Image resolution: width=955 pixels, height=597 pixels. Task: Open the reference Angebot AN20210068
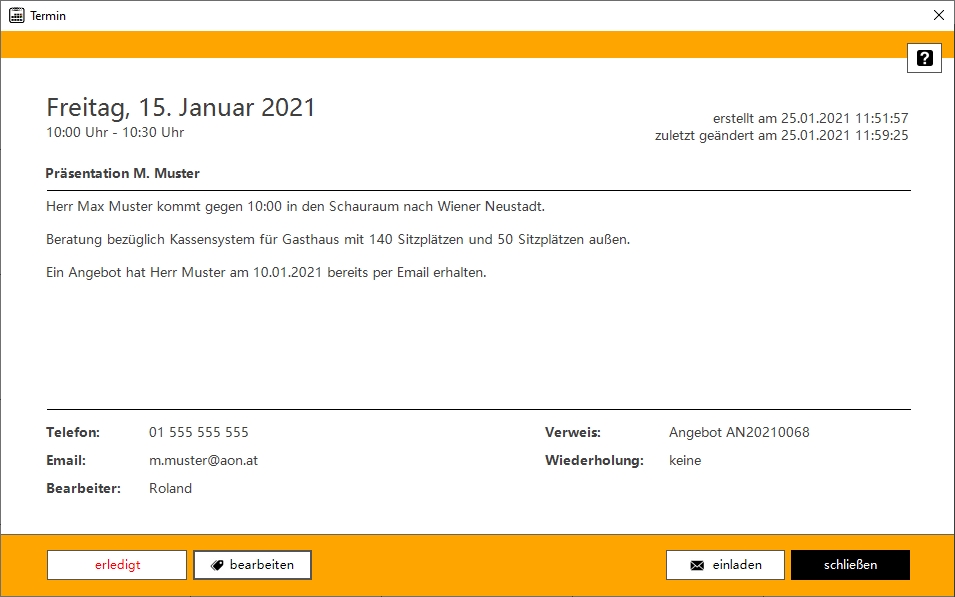[x=739, y=433]
